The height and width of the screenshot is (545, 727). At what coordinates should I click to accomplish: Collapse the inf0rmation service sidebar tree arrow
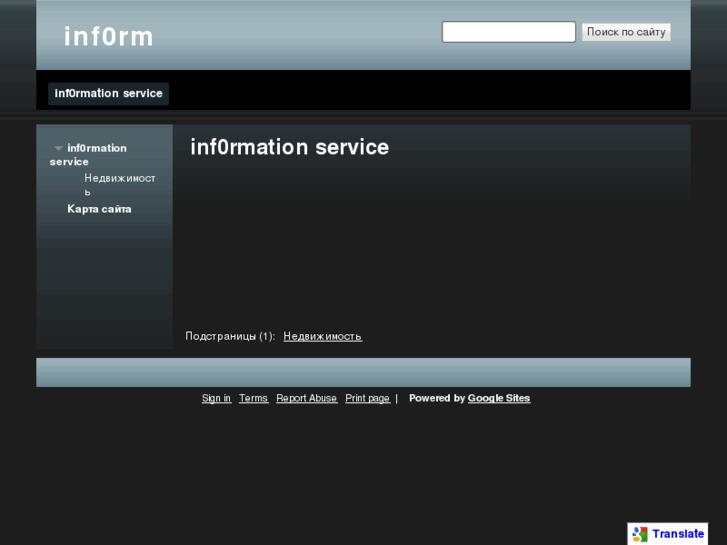click(58, 148)
